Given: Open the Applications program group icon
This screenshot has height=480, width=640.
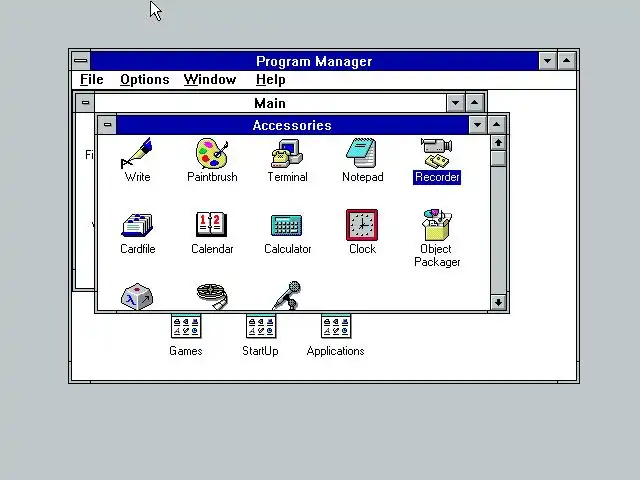Looking at the screenshot, I should point(336,326).
